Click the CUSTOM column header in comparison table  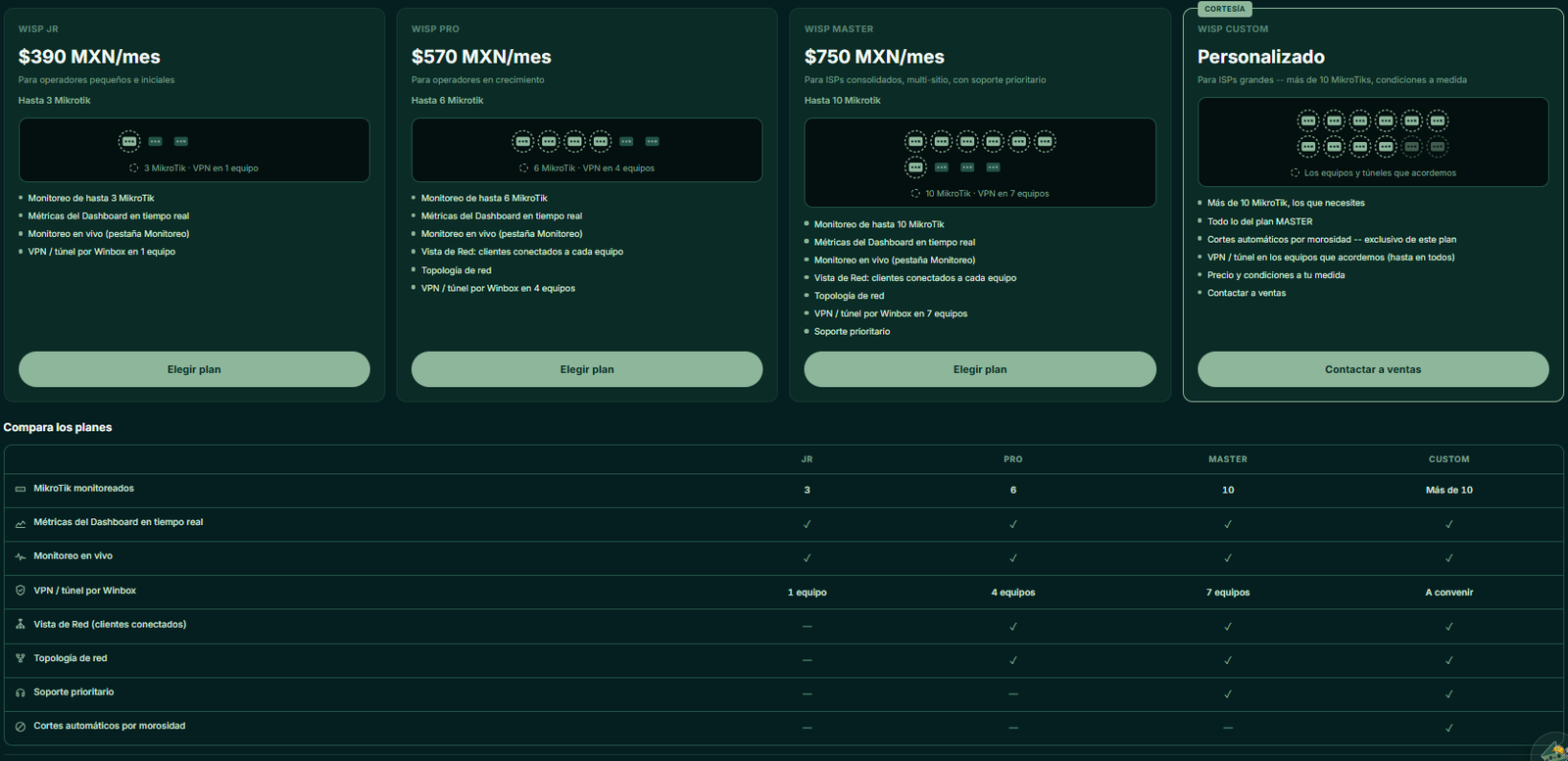(x=1449, y=459)
